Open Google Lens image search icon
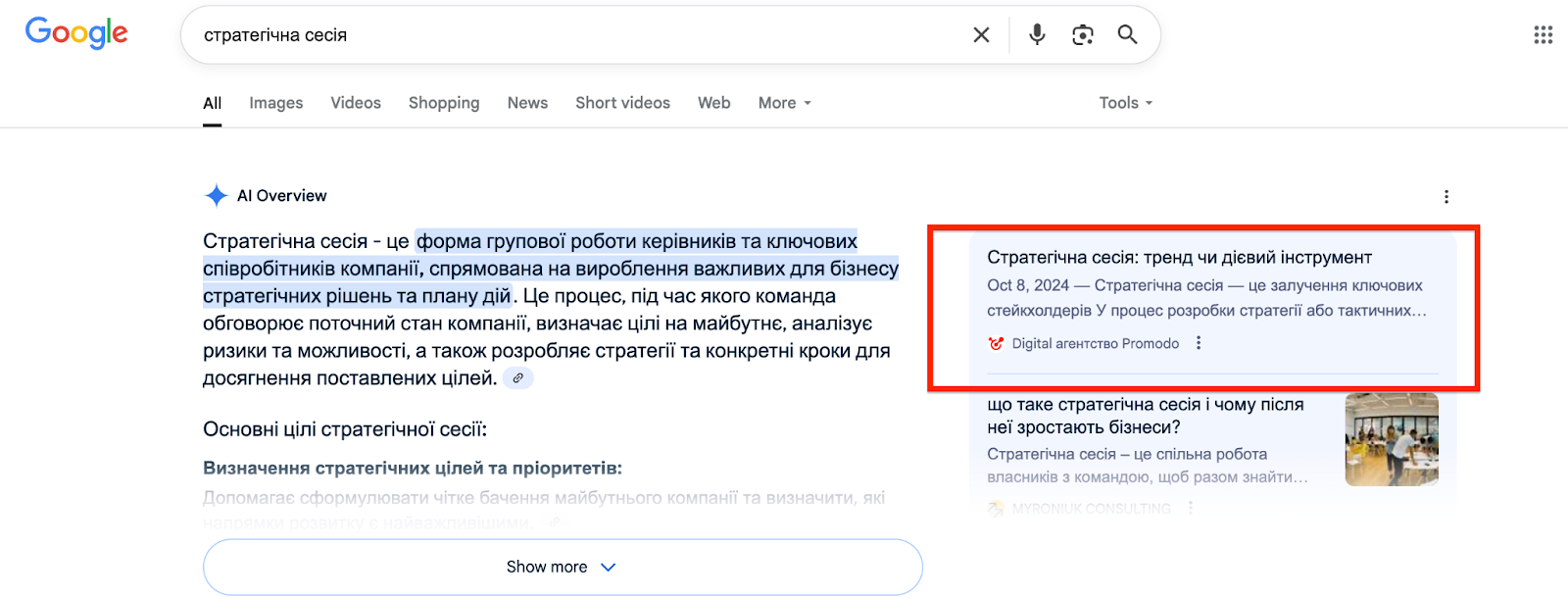The width and height of the screenshot is (1568, 598). (1083, 35)
